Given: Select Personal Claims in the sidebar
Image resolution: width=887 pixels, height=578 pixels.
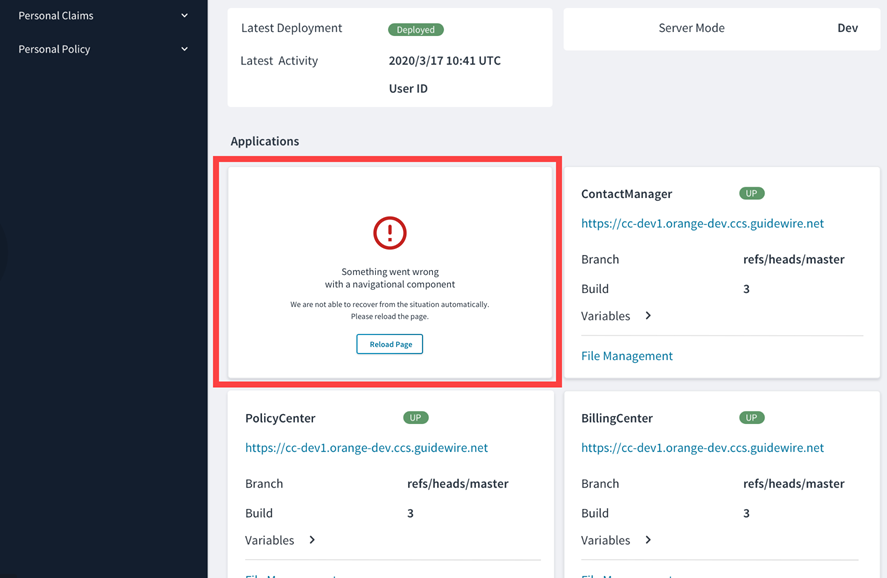Looking at the screenshot, I should (55, 15).
